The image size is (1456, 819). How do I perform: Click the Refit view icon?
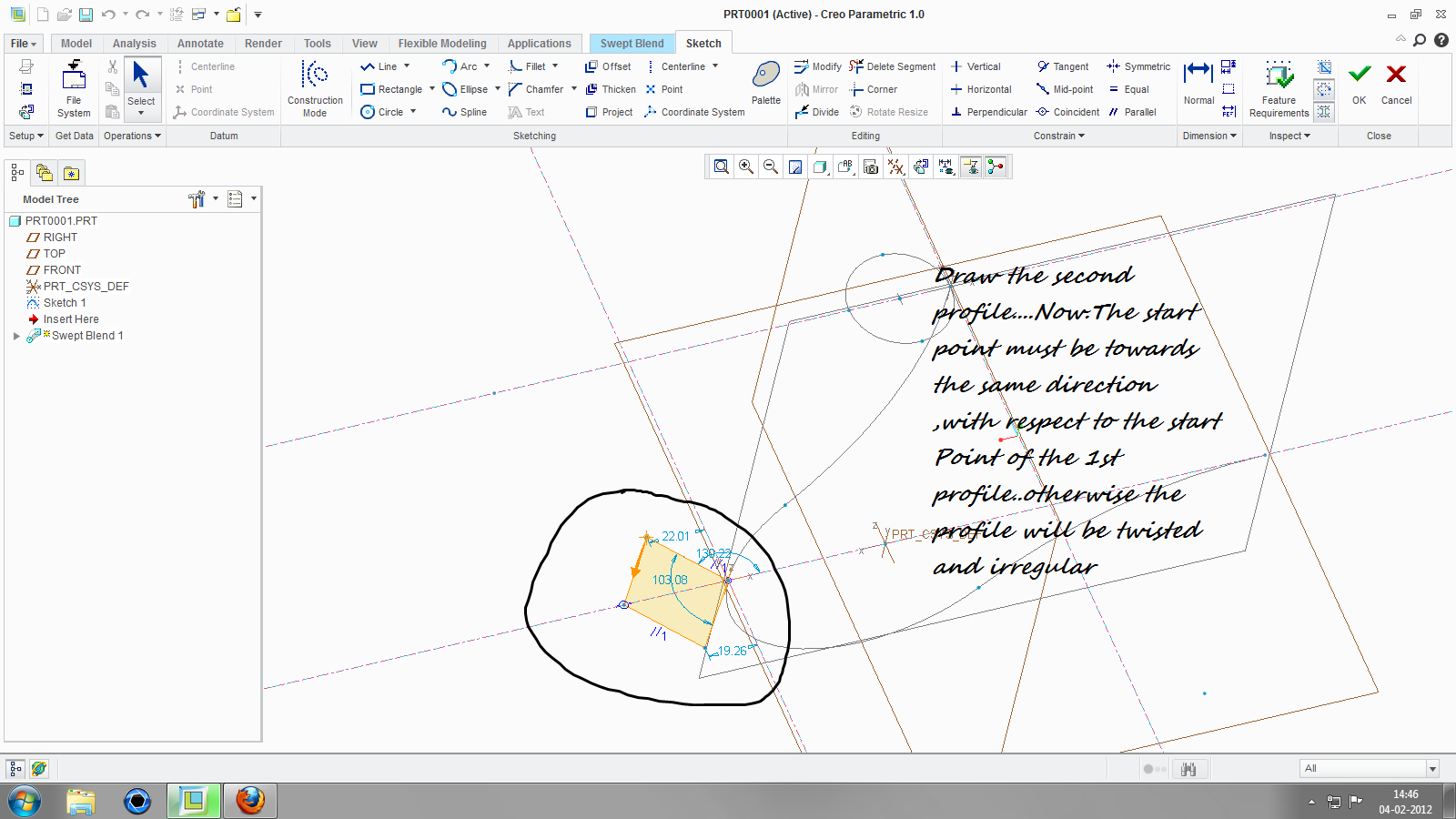[x=722, y=167]
